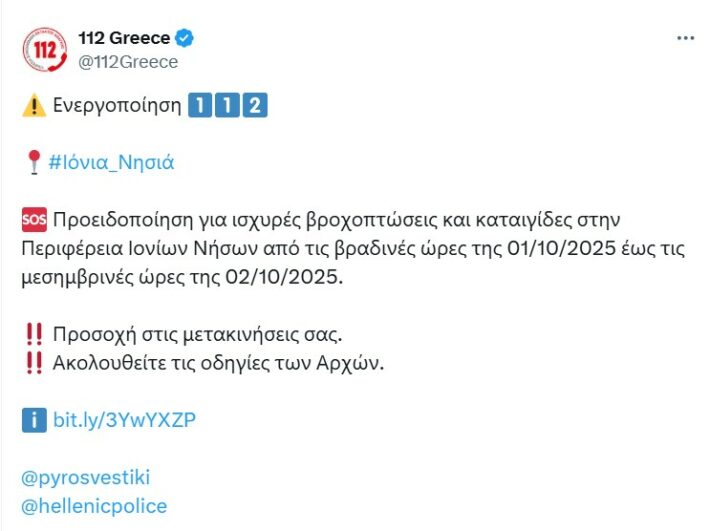
Task: Click the red SOS emoji
Action: click(x=33, y=219)
